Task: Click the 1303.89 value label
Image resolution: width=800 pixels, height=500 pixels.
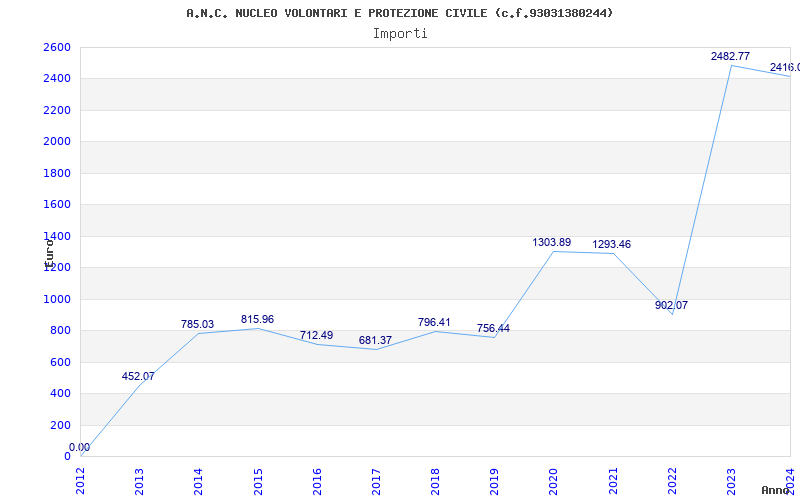Action: tap(552, 243)
